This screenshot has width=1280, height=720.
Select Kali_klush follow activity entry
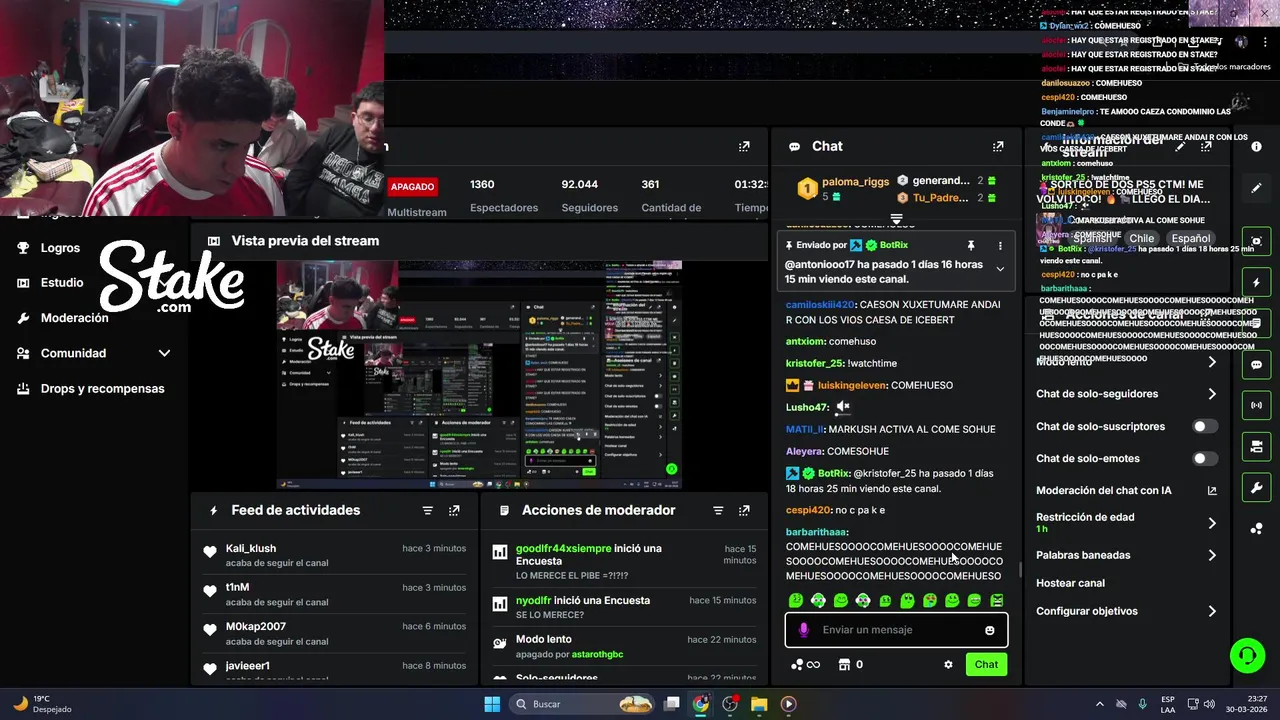335,555
